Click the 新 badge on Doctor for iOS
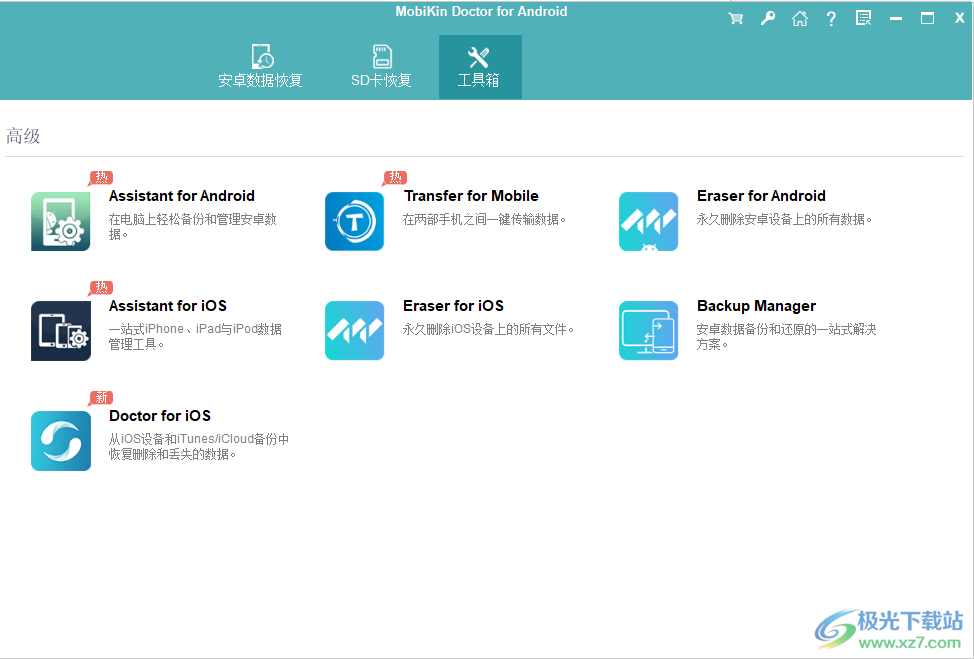Image resolution: width=974 pixels, height=659 pixels. click(x=100, y=397)
